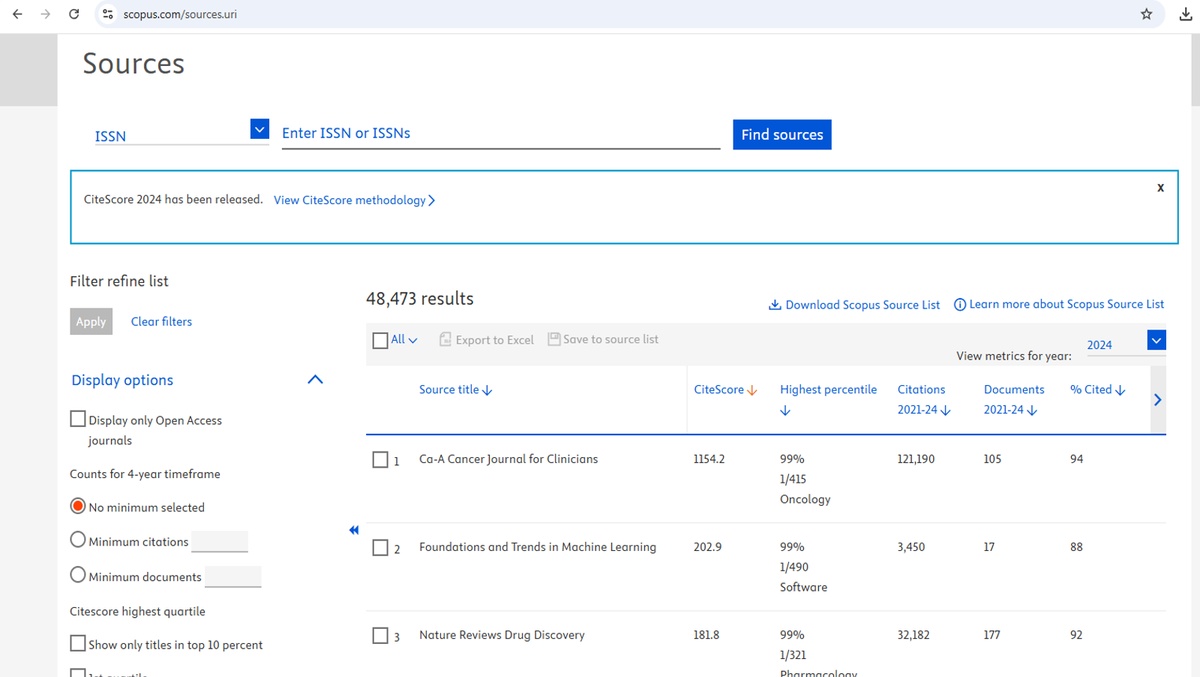Click the Oncology category text
This screenshot has width=1200, height=677.
(805, 499)
